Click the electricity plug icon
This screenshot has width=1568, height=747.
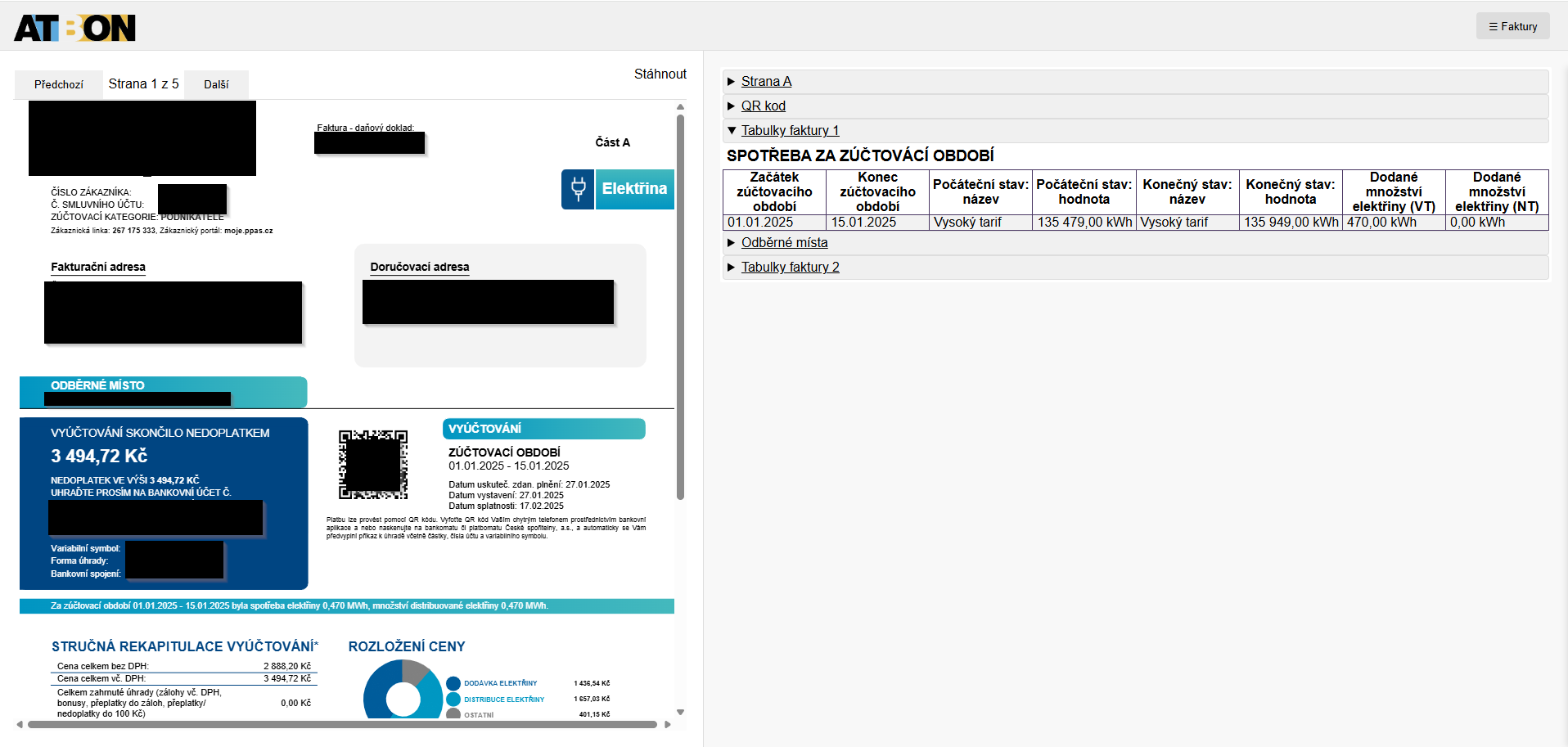coord(578,189)
